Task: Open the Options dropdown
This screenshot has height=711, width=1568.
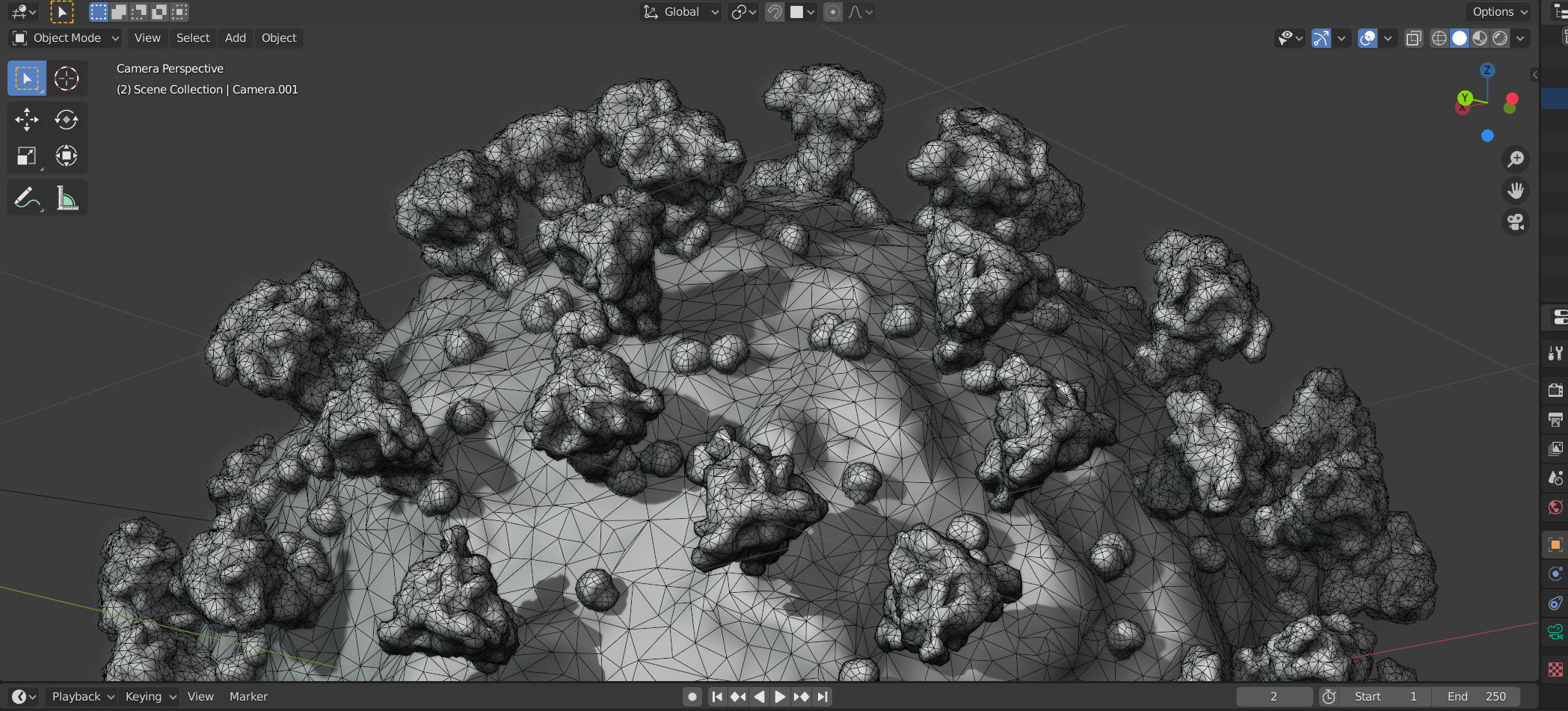Action: click(1498, 12)
